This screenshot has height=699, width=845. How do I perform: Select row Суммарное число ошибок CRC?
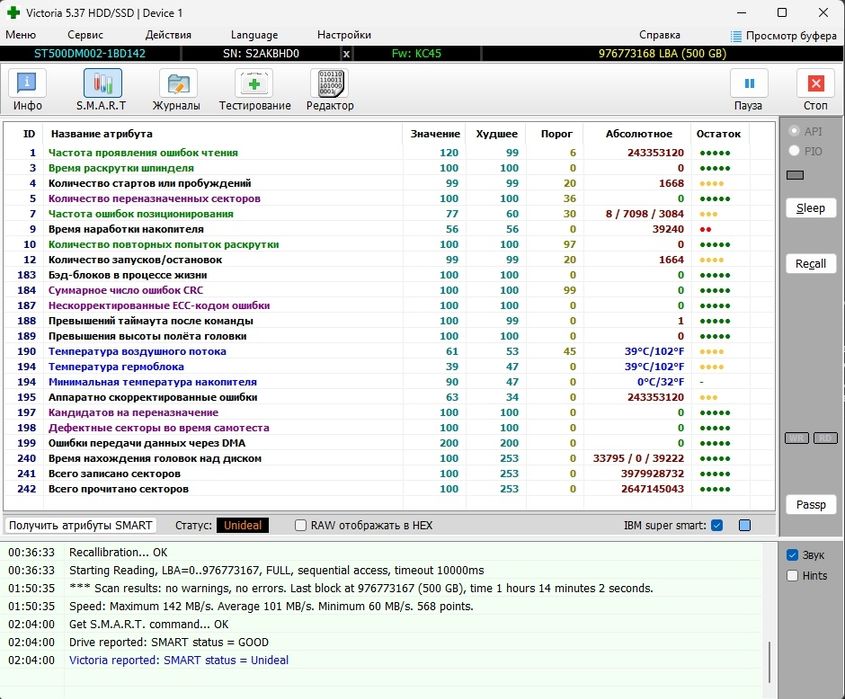tap(389, 290)
